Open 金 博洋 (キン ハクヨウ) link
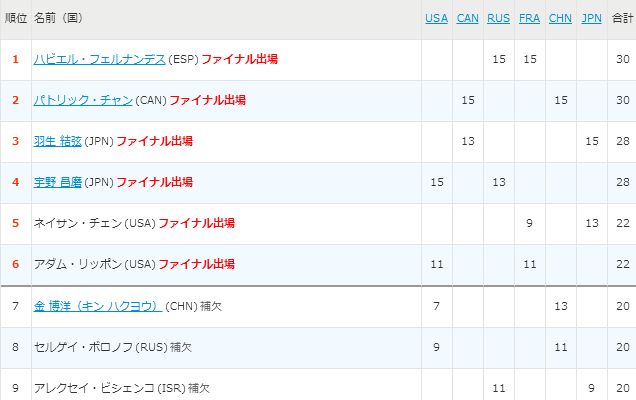Viewport: 636px width, 400px height. 96,306
